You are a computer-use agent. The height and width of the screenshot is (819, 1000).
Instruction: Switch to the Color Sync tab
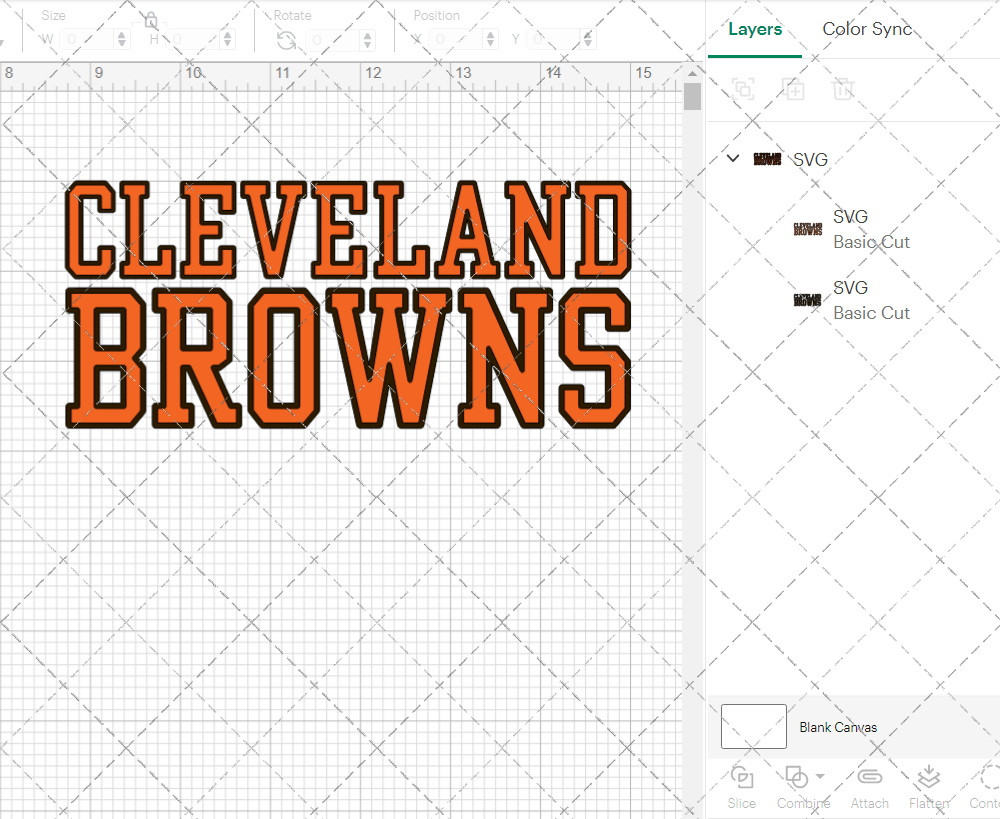point(867,29)
